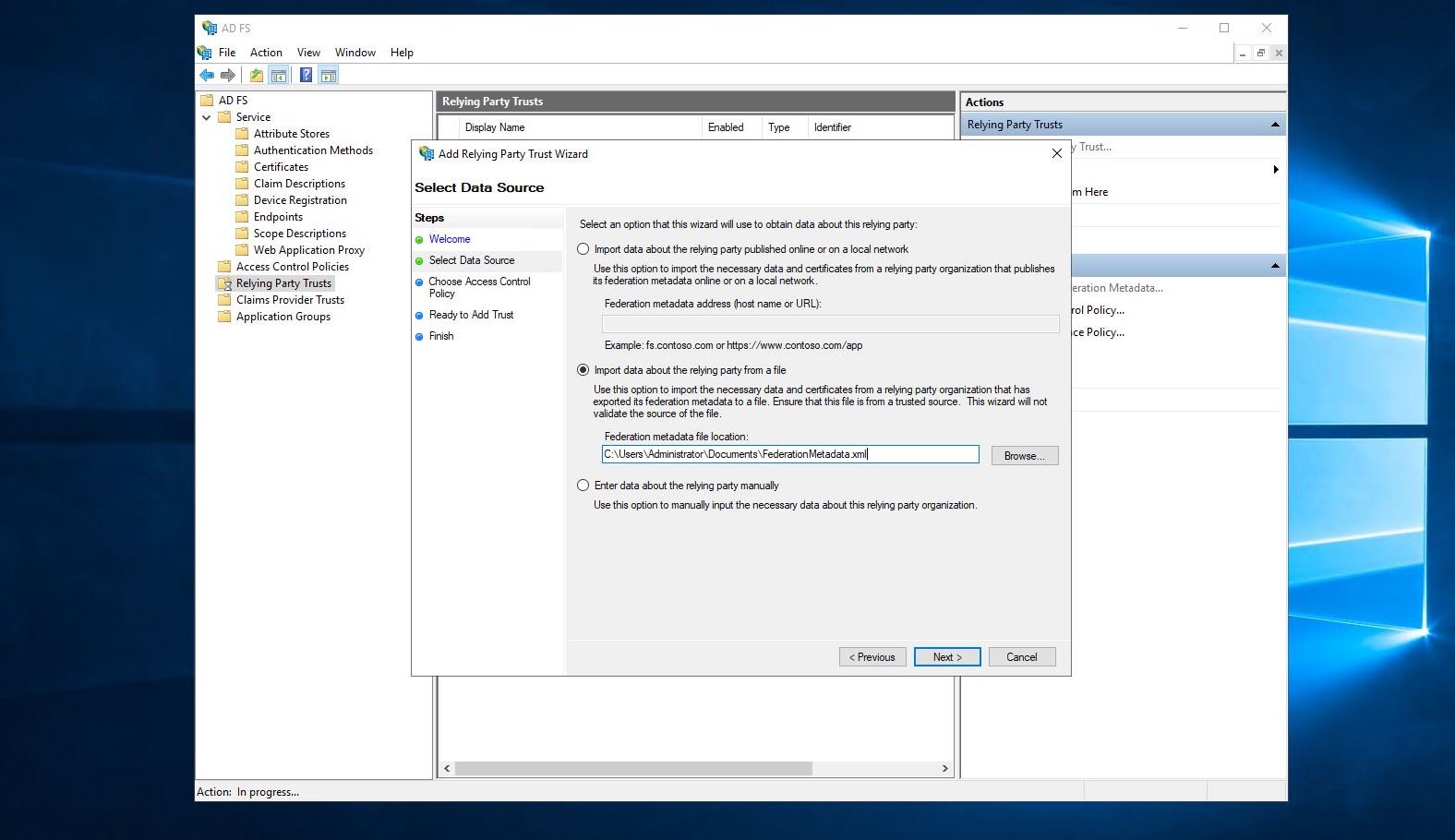Click the AD FS icon in the title bar
This screenshot has width=1455, height=840.
(210, 28)
